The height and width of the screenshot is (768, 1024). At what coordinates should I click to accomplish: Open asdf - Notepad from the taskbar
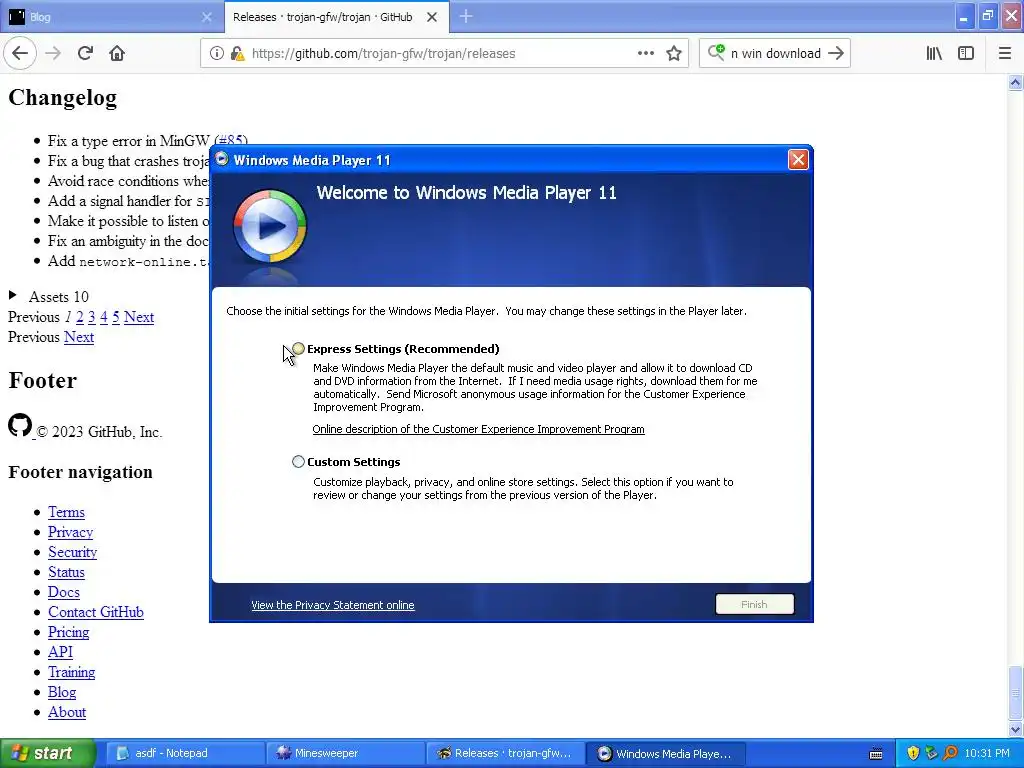pyautogui.click(x=185, y=753)
